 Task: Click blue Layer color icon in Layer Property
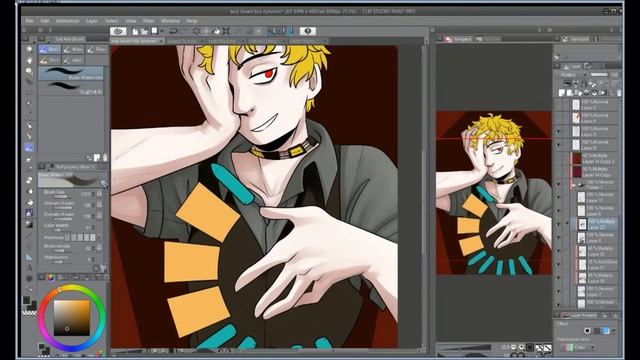tap(606, 331)
